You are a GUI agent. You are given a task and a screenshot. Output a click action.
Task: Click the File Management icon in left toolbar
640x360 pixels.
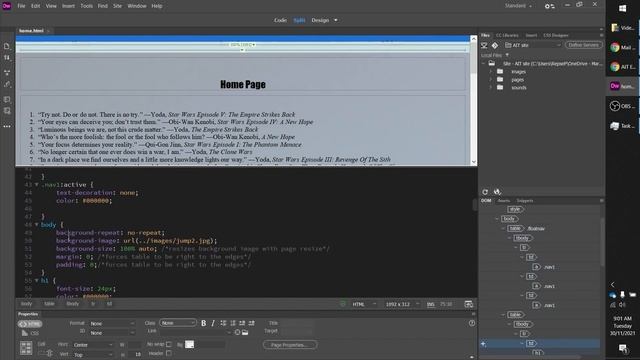(7, 58)
